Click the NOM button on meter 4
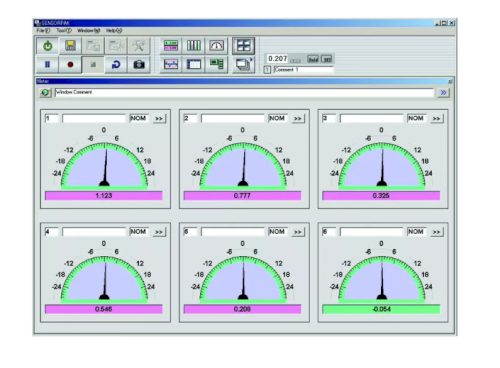The width and height of the screenshot is (500, 368). [x=138, y=232]
